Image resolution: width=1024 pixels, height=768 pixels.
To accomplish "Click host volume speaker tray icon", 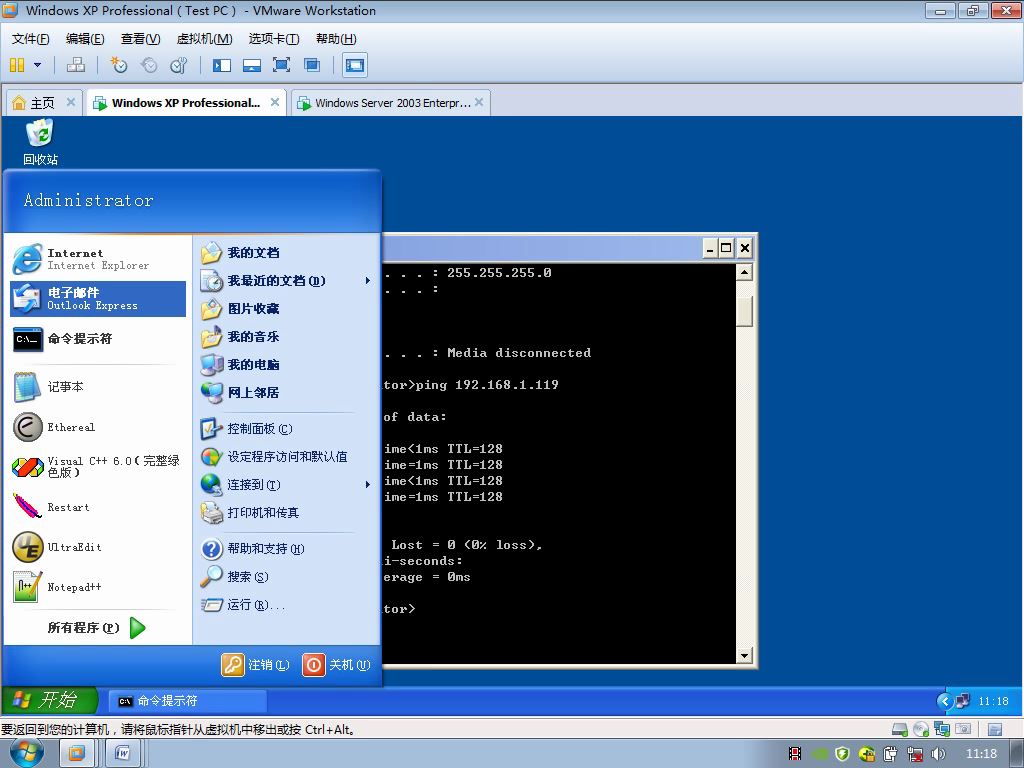I will point(938,754).
